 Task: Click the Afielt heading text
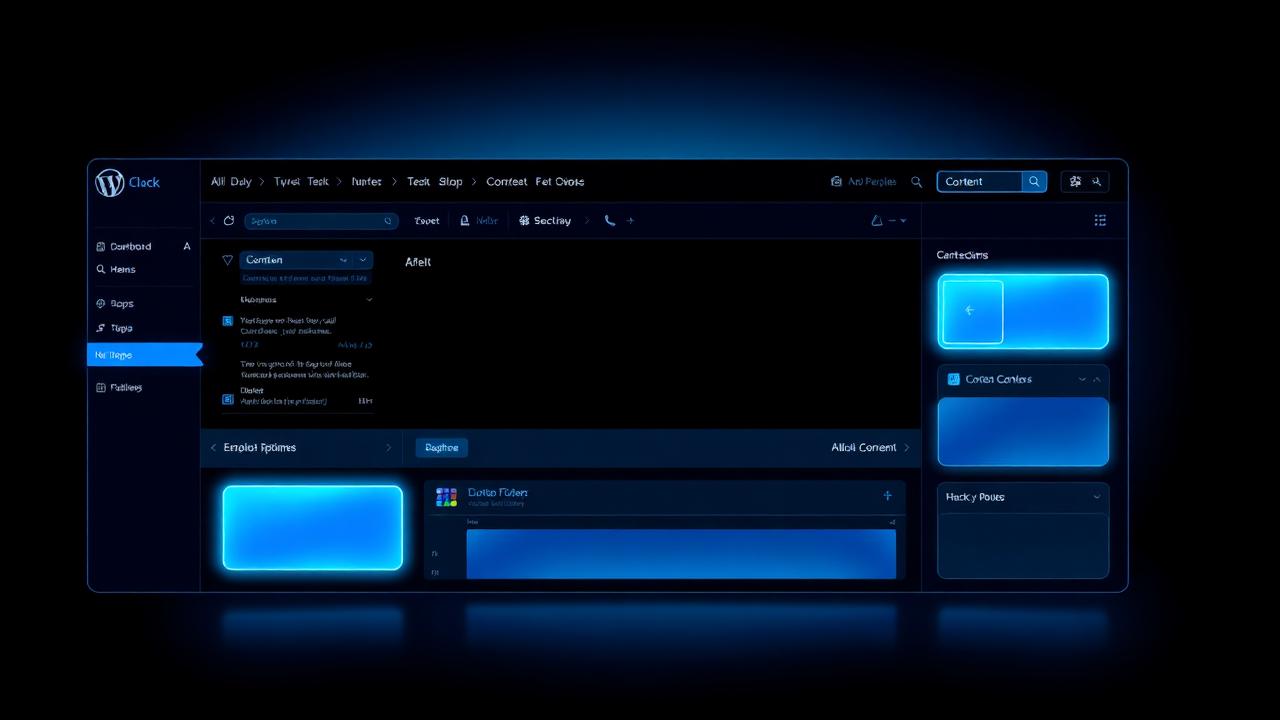418,262
